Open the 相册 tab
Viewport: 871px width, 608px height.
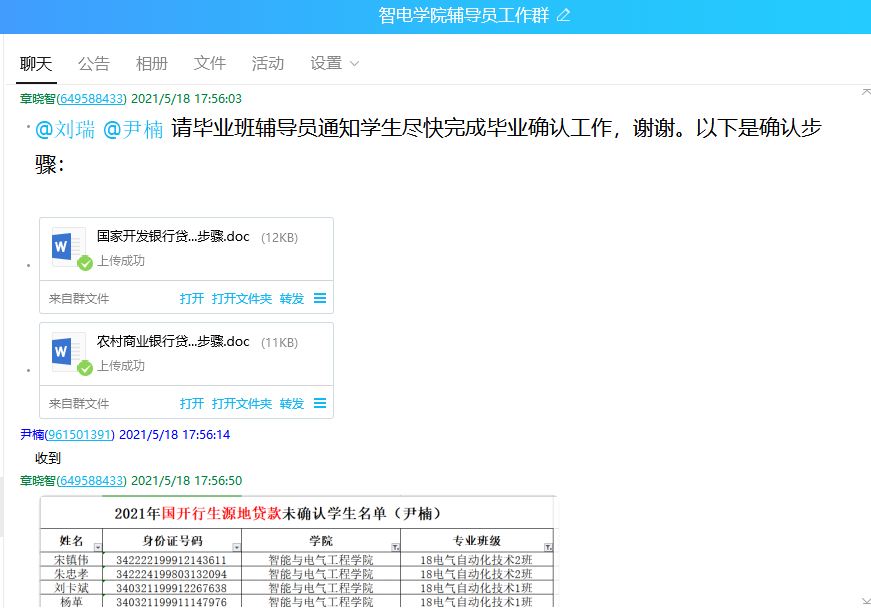[x=152, y=63]
